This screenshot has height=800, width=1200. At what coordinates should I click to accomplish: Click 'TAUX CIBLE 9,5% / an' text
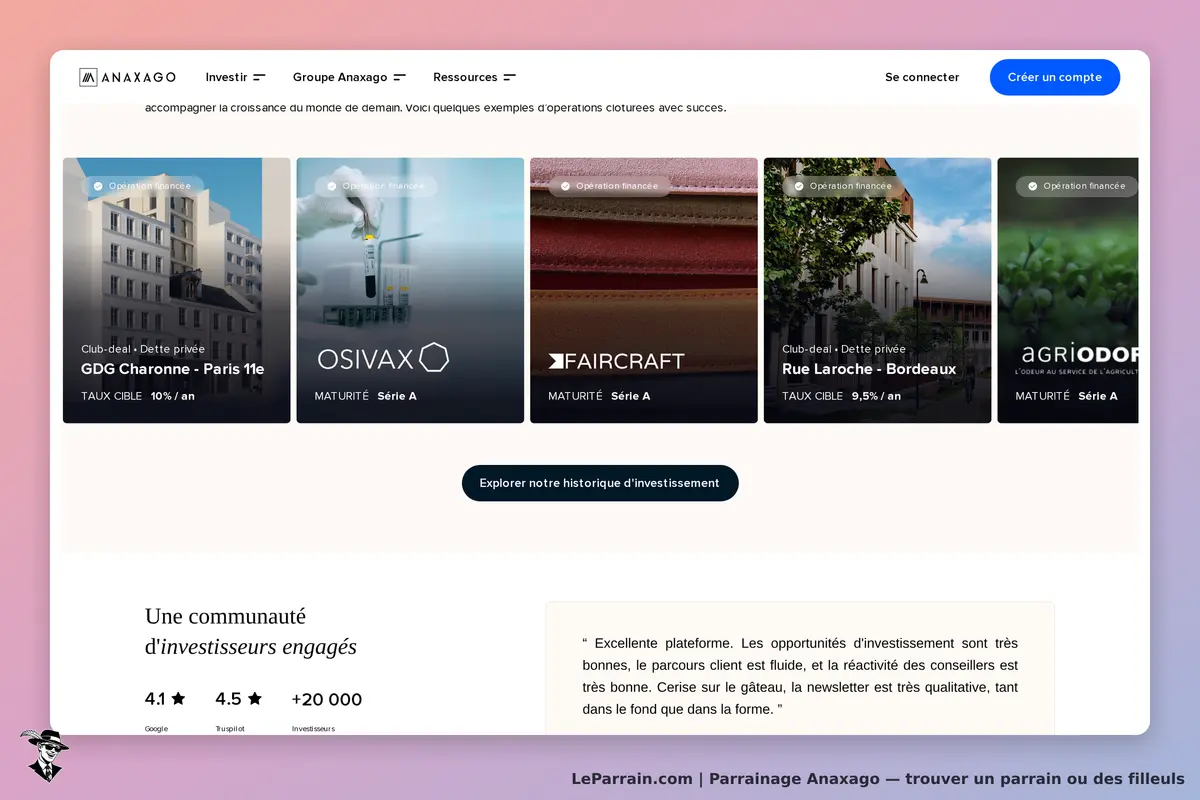[x=841, y=396]
